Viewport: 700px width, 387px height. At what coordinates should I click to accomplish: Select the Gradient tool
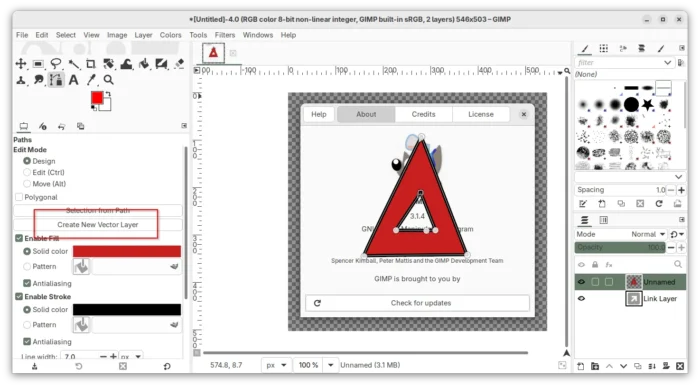(x=161, y=64)
